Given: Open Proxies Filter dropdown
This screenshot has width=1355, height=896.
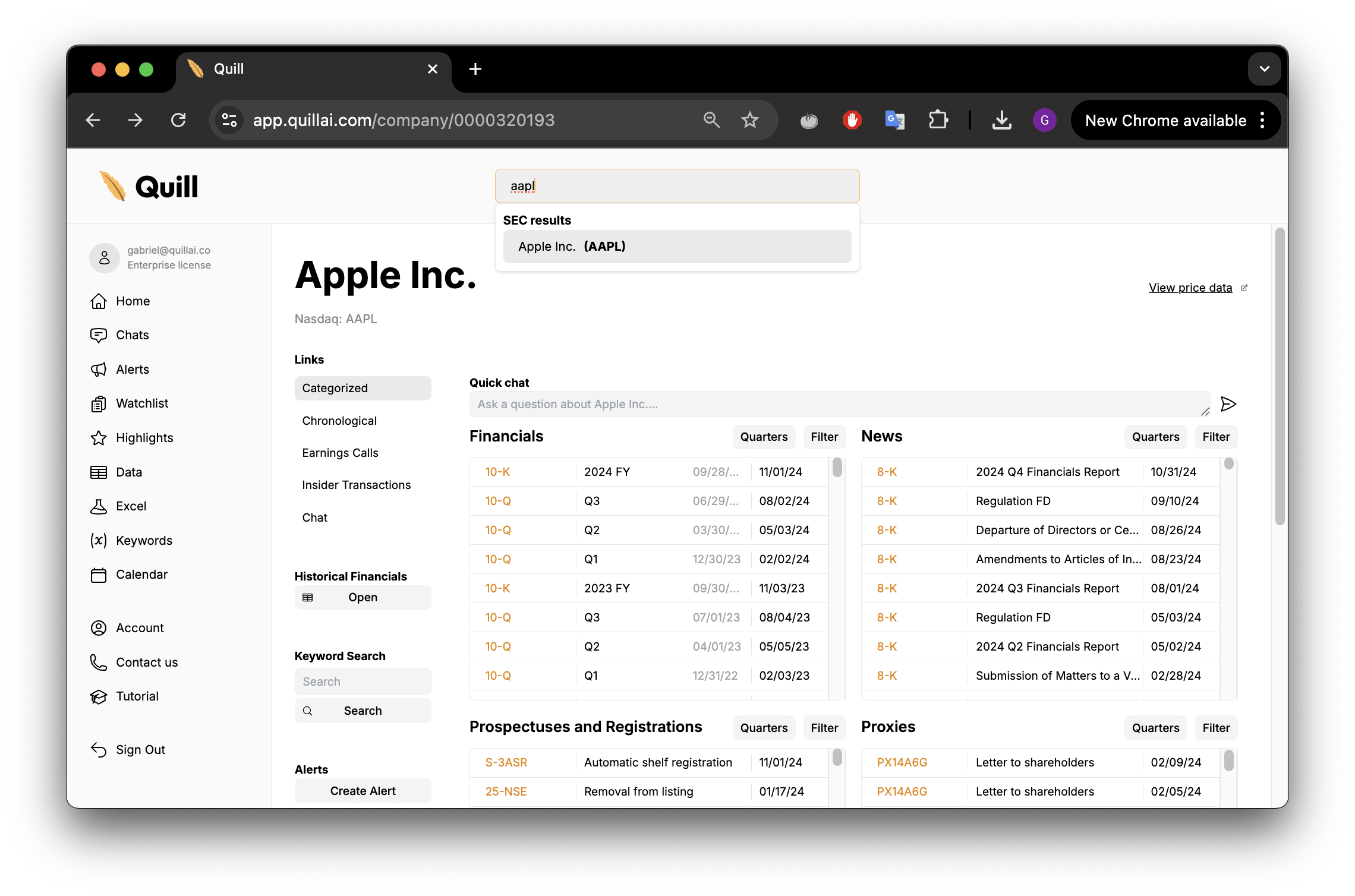Looking at the screenshot, I should point(1216,728).
